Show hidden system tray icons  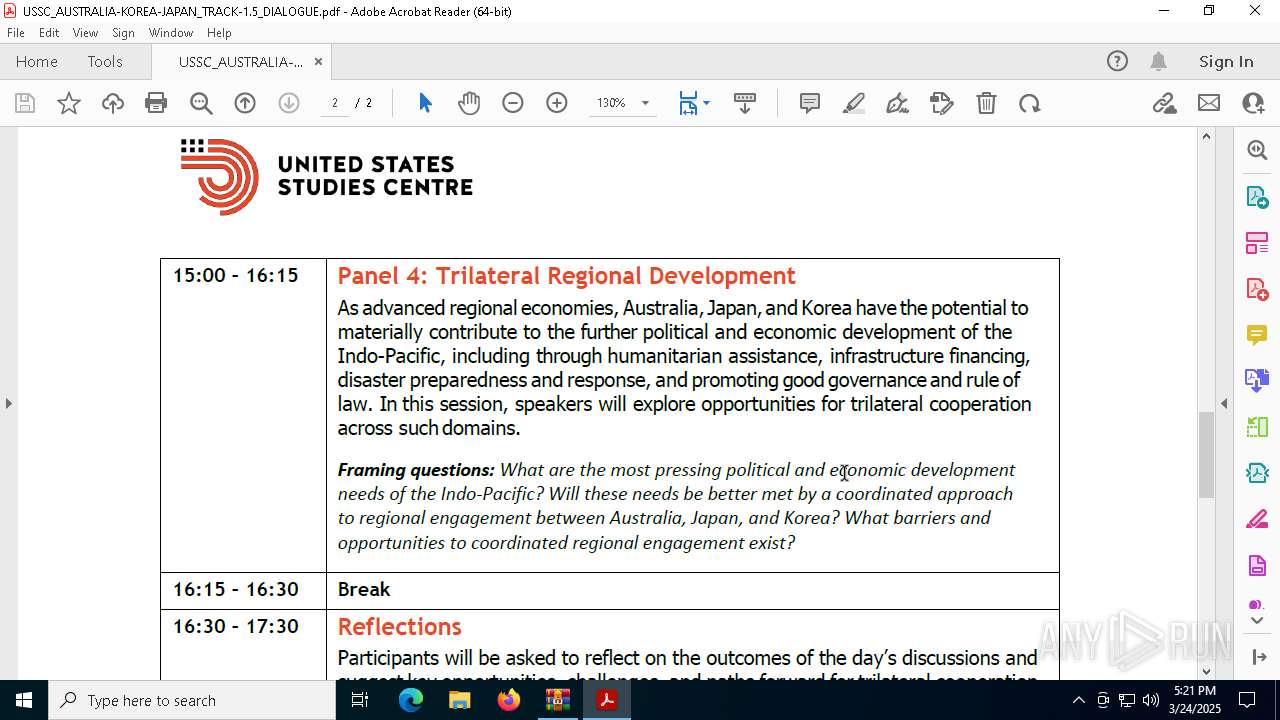(1078, 700)
